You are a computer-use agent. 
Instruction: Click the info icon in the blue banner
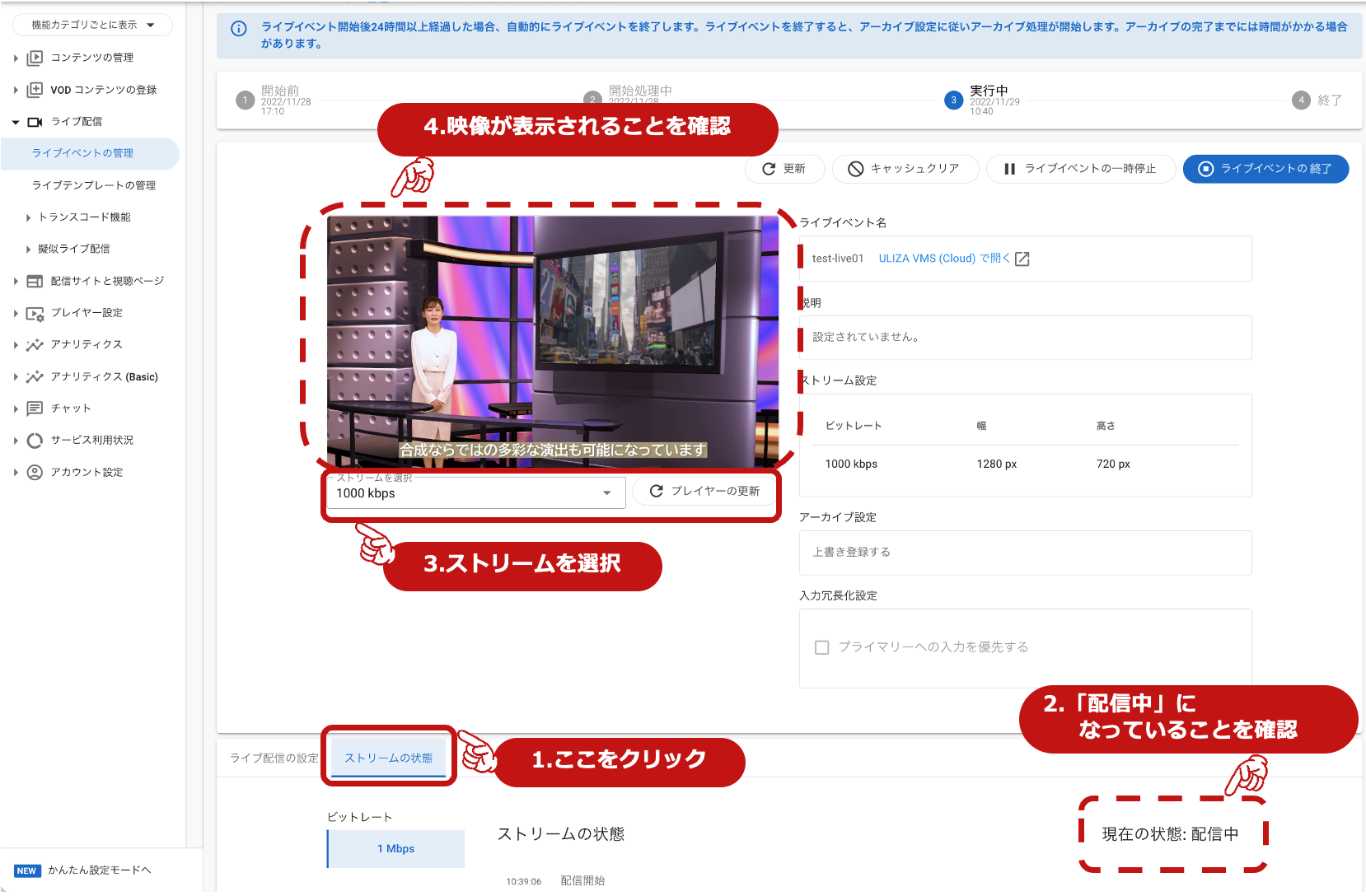pyautogui.click(x=239, y=29)
